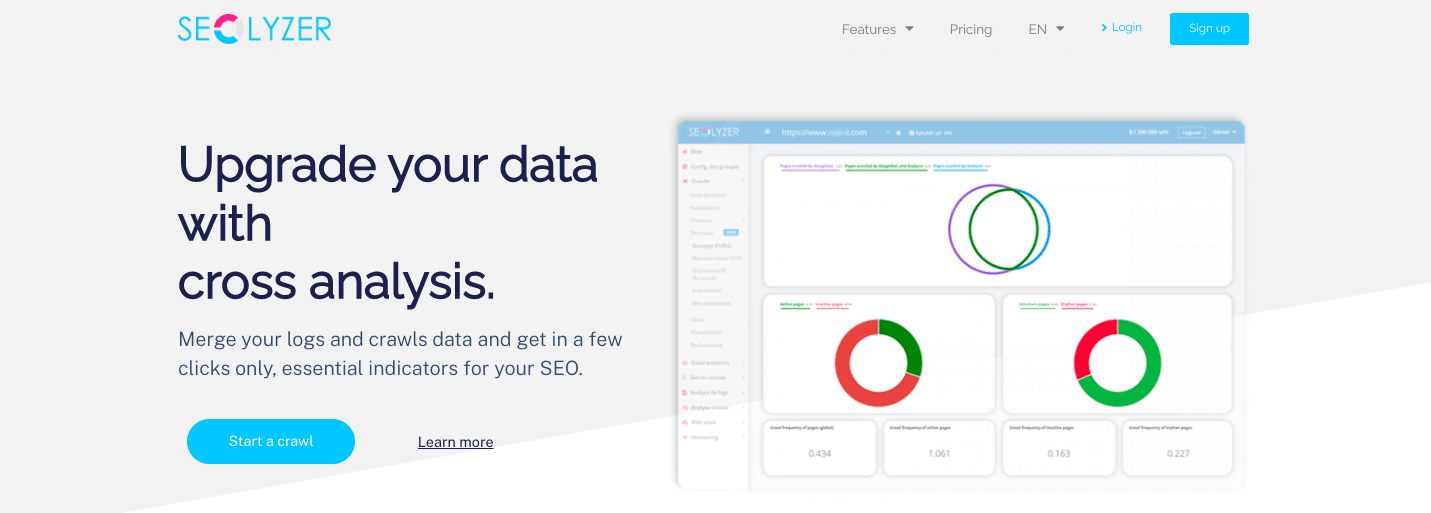Click the Seolyzer logo inside the dashboard preview
The height and width of the screenshot is (513, 1431).
tap(714, 132)
